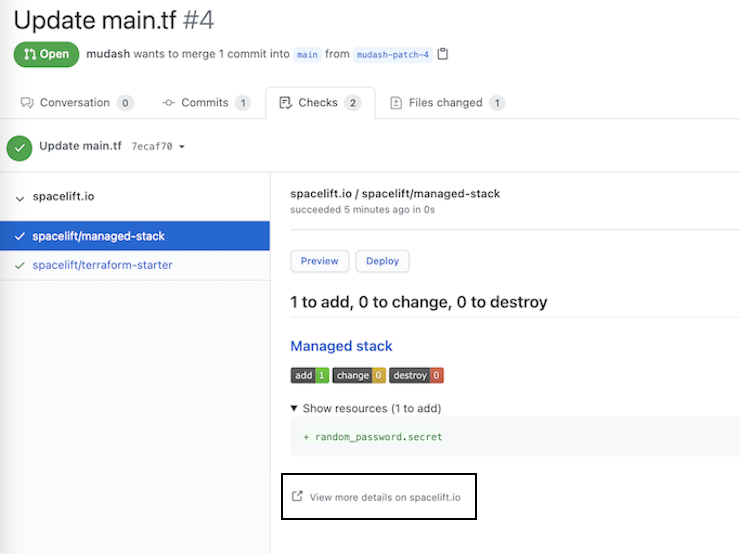This screenshot has width=740, height=554.
Task: Click the green success check circle icon
Action: 19,148
